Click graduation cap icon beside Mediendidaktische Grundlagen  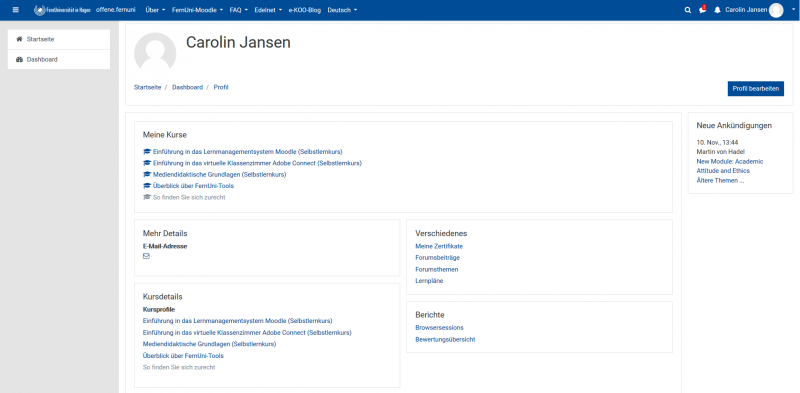coord(147,175)
